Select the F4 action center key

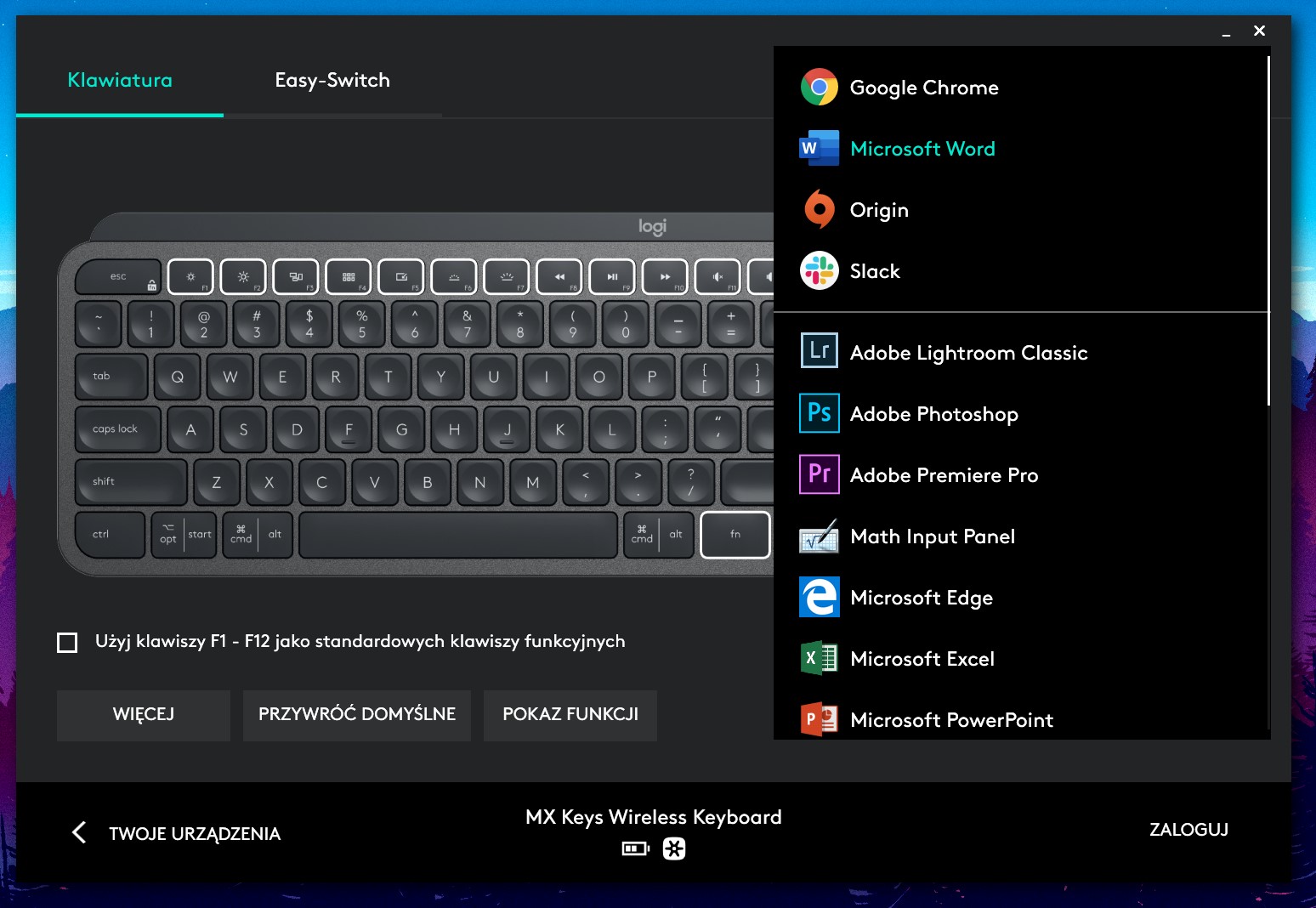pos(349,277)
